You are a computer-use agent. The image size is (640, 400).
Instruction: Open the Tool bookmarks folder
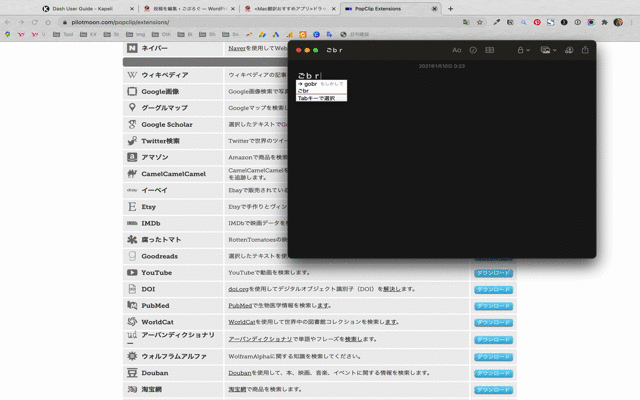(x=63, y=34)
